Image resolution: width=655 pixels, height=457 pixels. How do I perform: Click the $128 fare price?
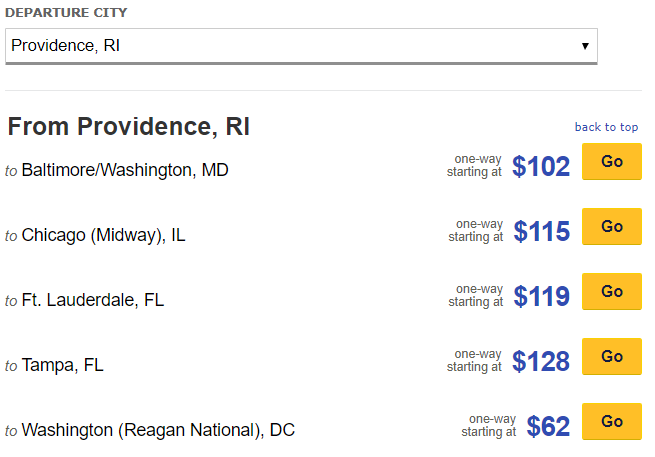541,361
